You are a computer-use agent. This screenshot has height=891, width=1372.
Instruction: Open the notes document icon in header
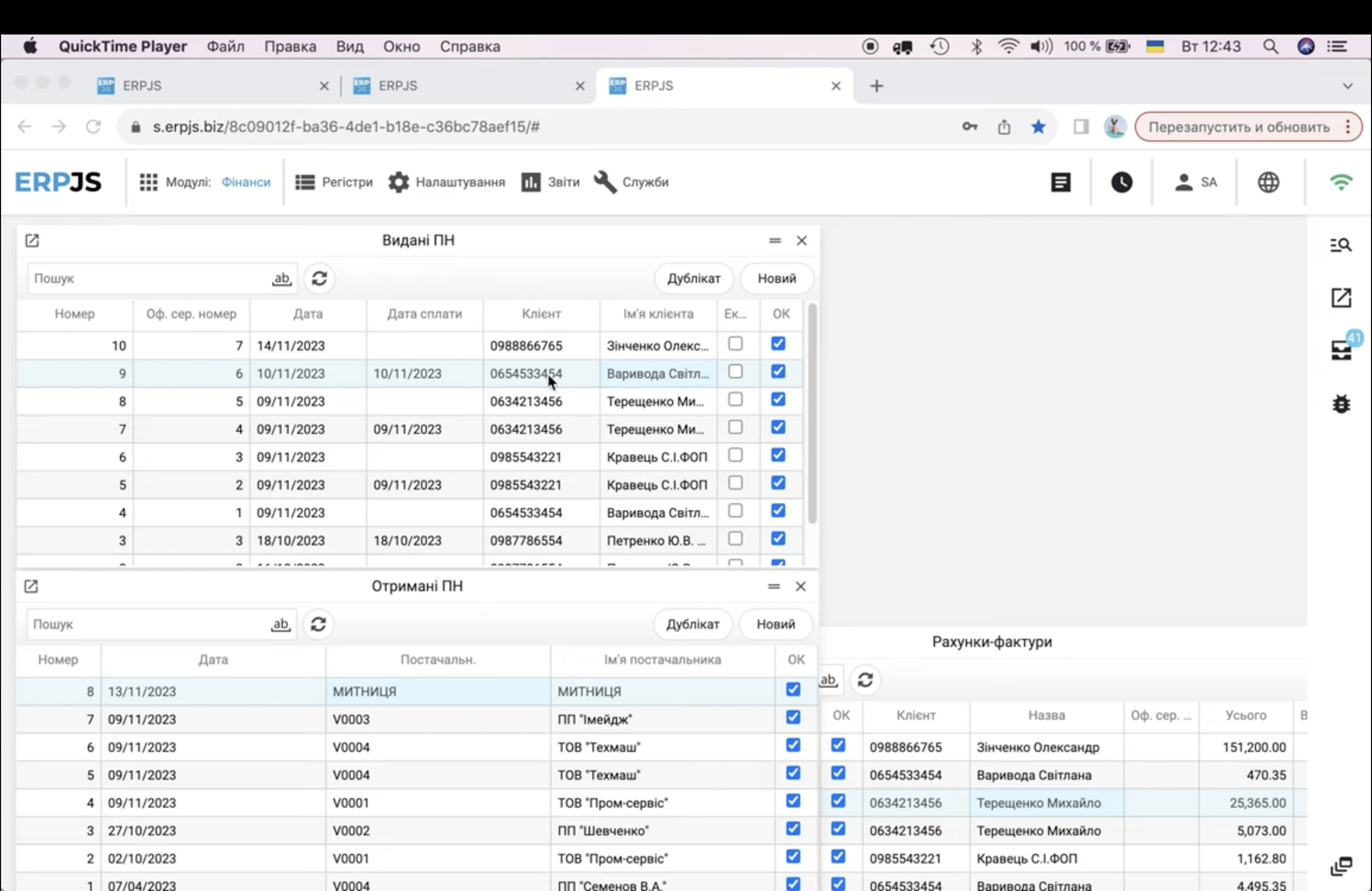[1060, 182]
